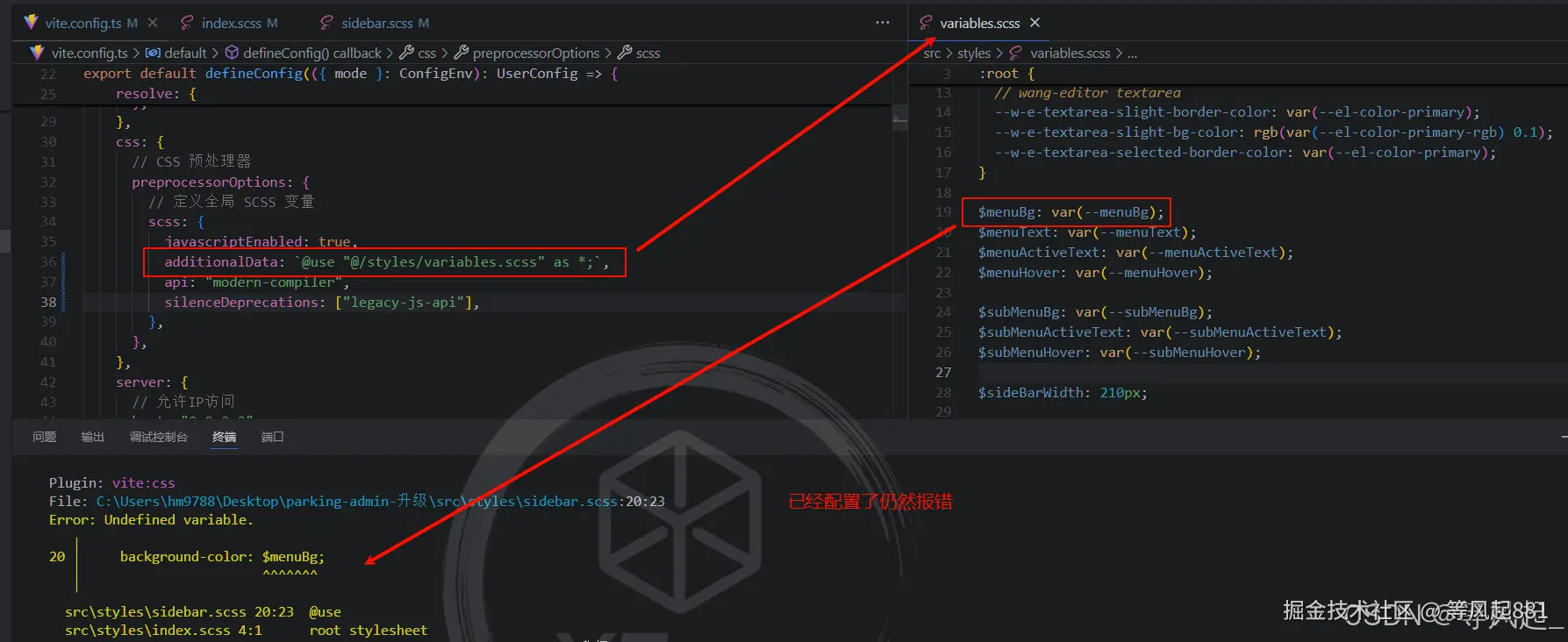The width and height of the screenshot is (1568, 642).
Task: Open the 输出 panel tab
Action: point(92,437)
